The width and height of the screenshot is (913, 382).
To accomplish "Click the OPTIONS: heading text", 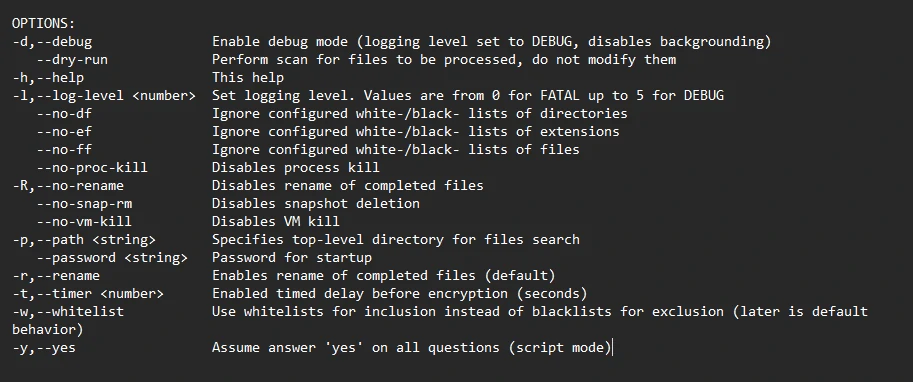I will 44,24.
